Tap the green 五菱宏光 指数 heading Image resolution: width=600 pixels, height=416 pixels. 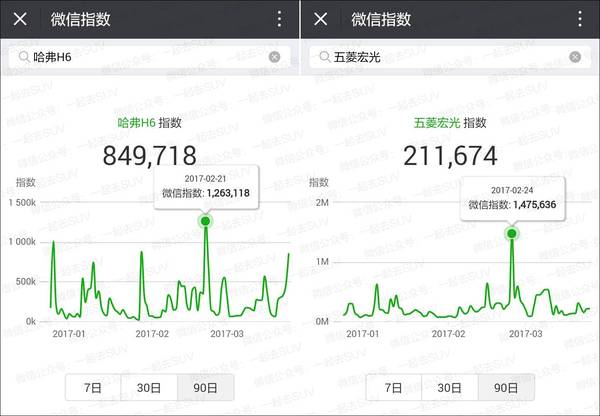[x=450, y=123]
